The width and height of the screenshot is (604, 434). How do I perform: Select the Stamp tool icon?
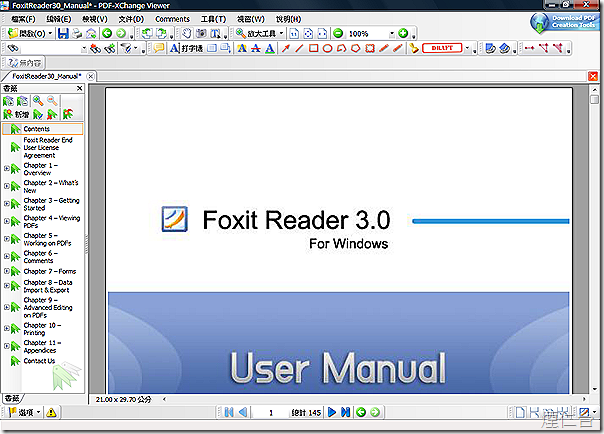[414, 48]
